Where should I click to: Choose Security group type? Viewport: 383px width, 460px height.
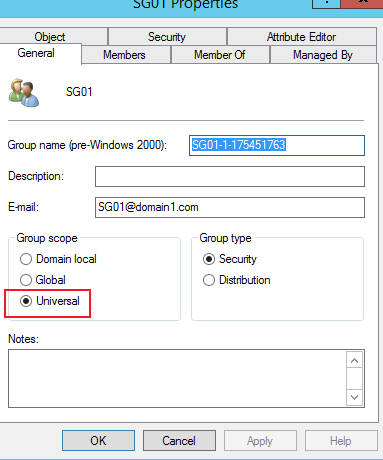(230, 259)
